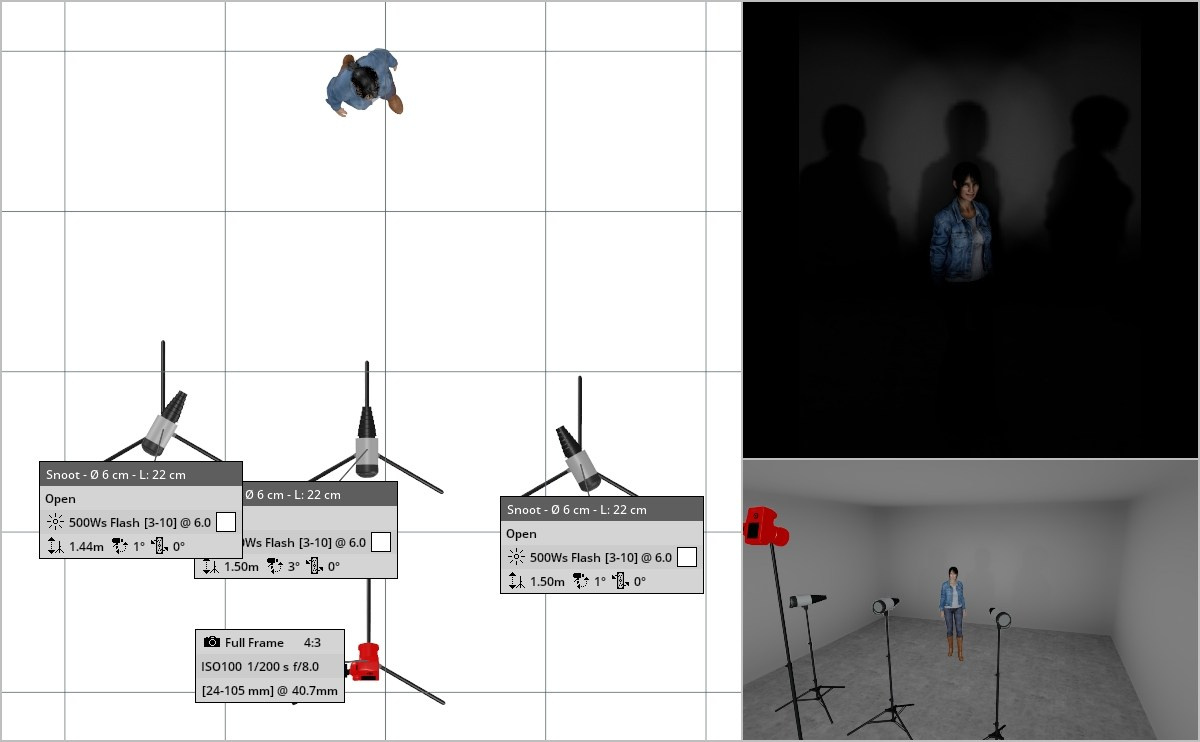
Task: Click the sun icon in the right snoot label
Action: coord(516,558)
